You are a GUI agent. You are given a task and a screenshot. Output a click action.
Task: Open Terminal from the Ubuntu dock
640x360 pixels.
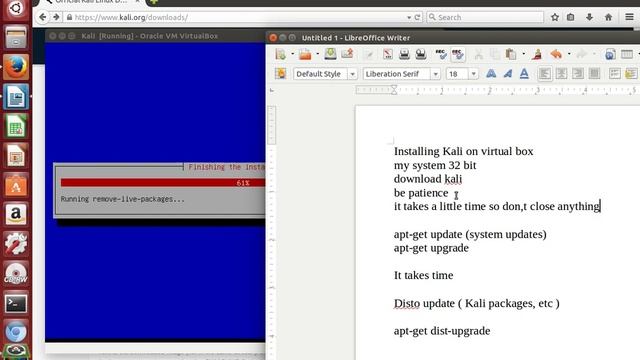pyautogui.click(x=16, y=303)
